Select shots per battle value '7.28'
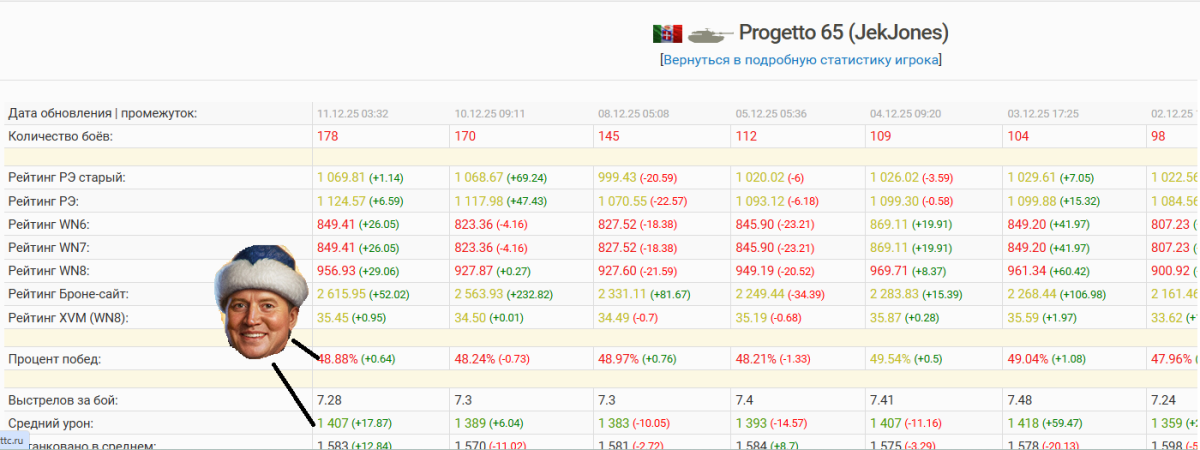Image resolution: width=1200 pixels, height=450 pixels. point(329,400)
